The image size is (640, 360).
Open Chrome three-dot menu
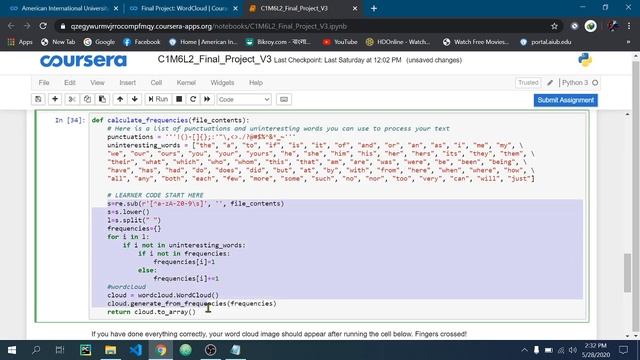point(629,26)
